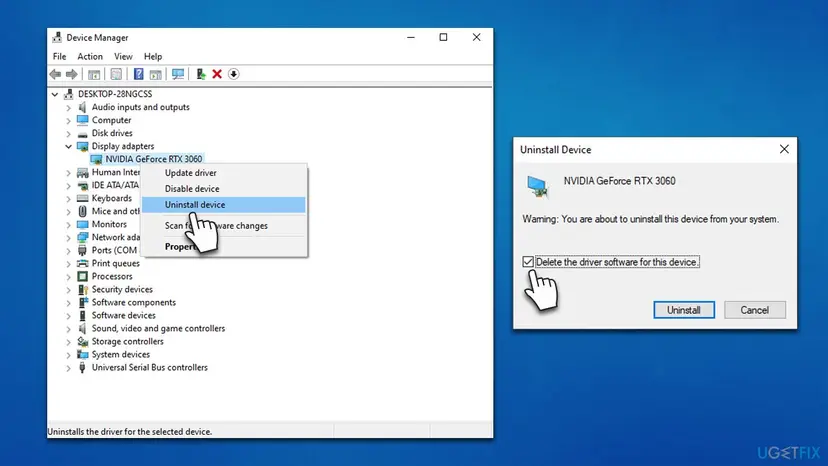
Task: Click status bar text 'Uninstalls the driver for the selected device.'
Action: pos(130,432)
